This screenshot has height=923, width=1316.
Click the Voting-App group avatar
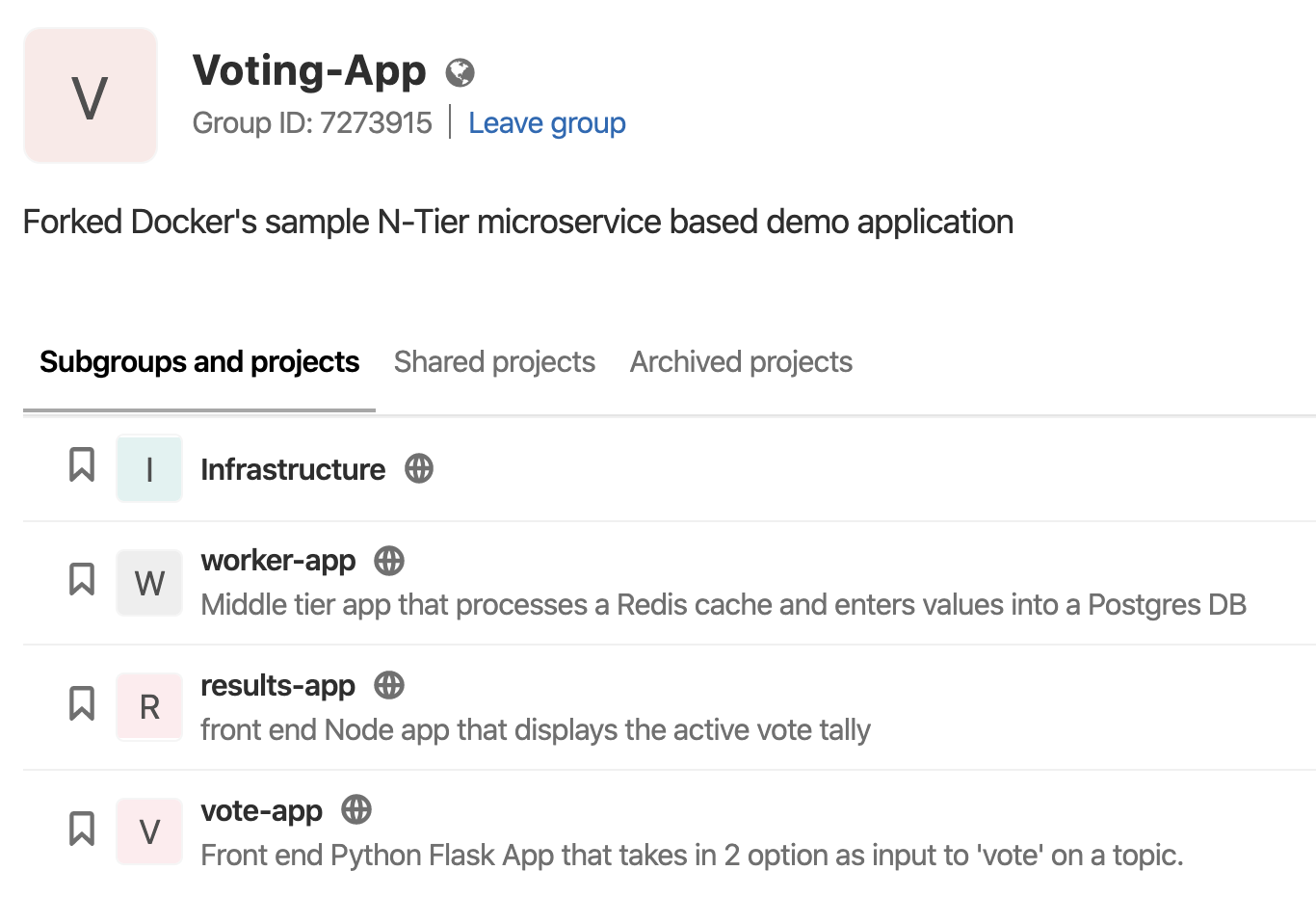tap(91, 95)
